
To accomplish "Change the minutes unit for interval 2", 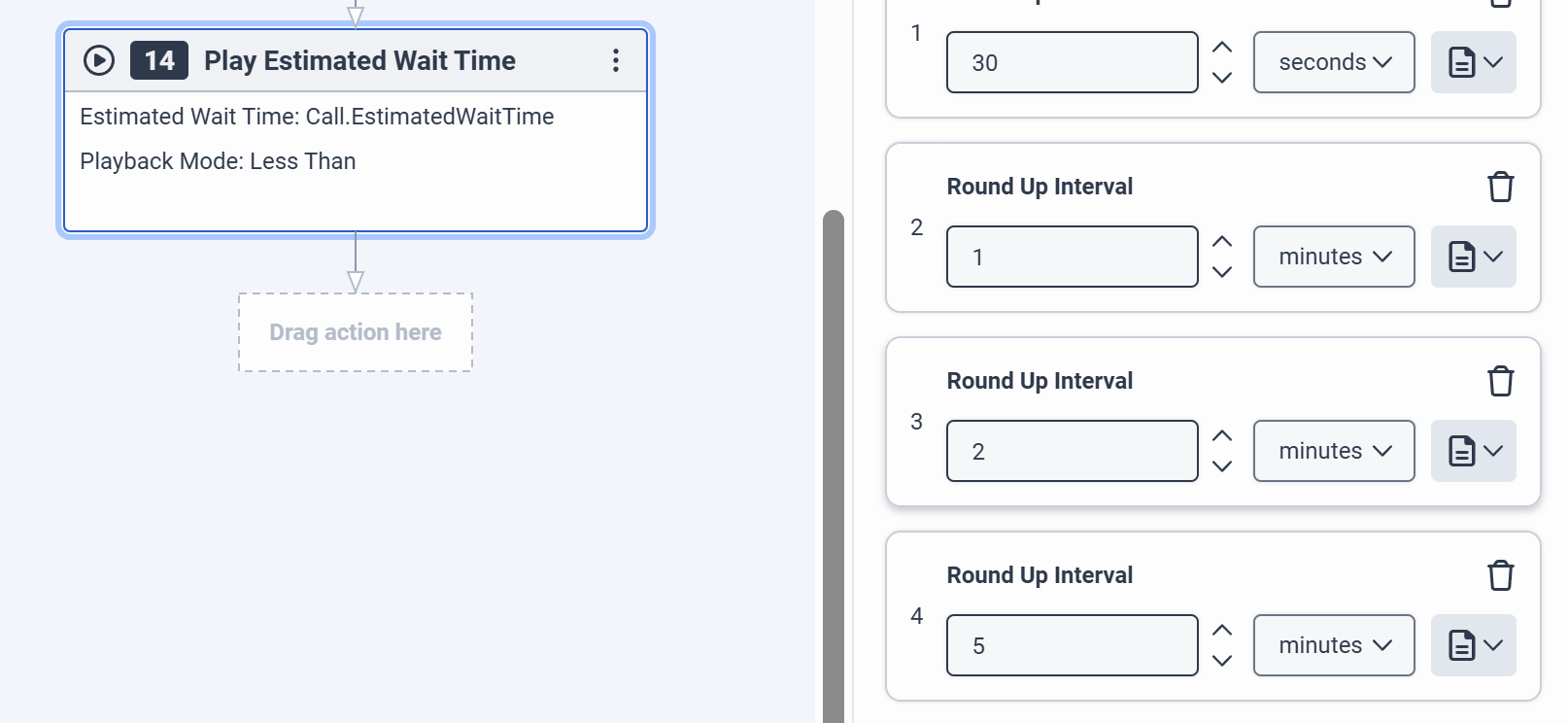I will tap(1333, 257).
